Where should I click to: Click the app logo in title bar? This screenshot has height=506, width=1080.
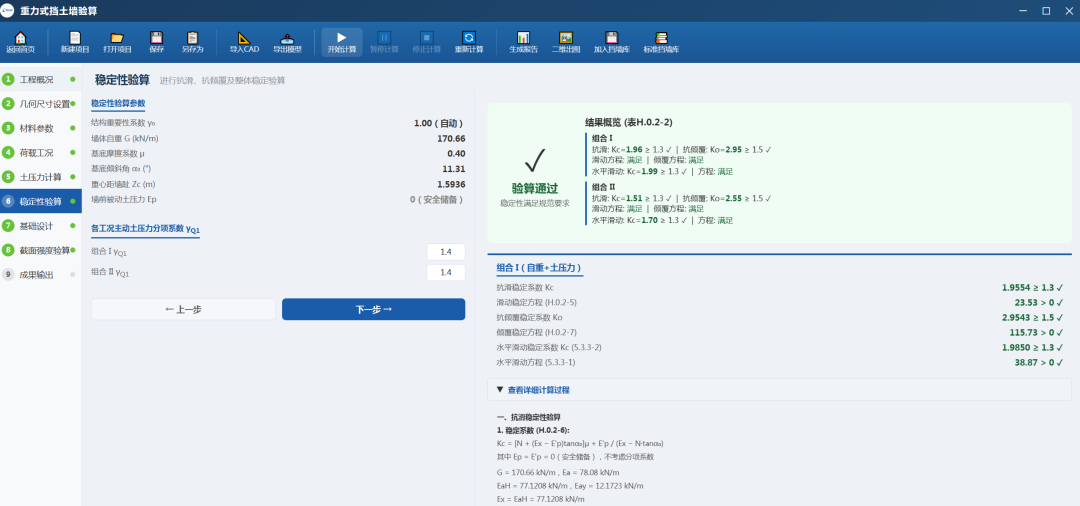click(x=8, y=10)
